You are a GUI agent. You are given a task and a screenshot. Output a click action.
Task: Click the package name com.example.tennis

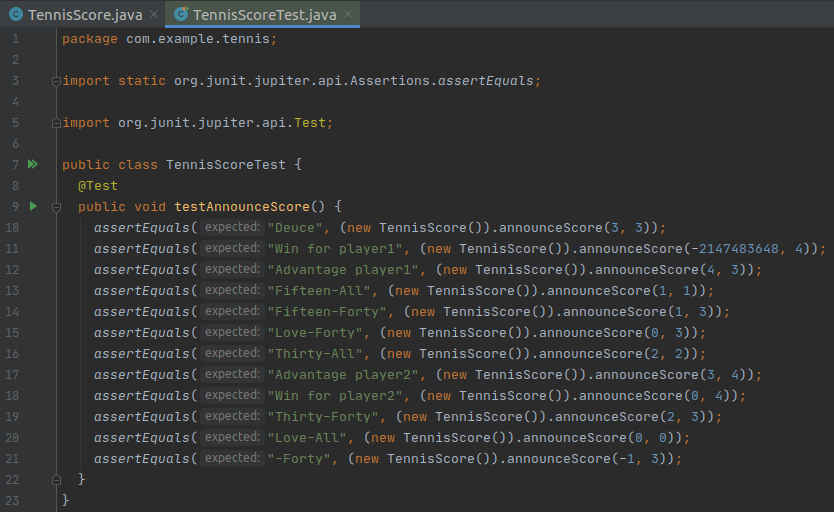tap(198, 39)
